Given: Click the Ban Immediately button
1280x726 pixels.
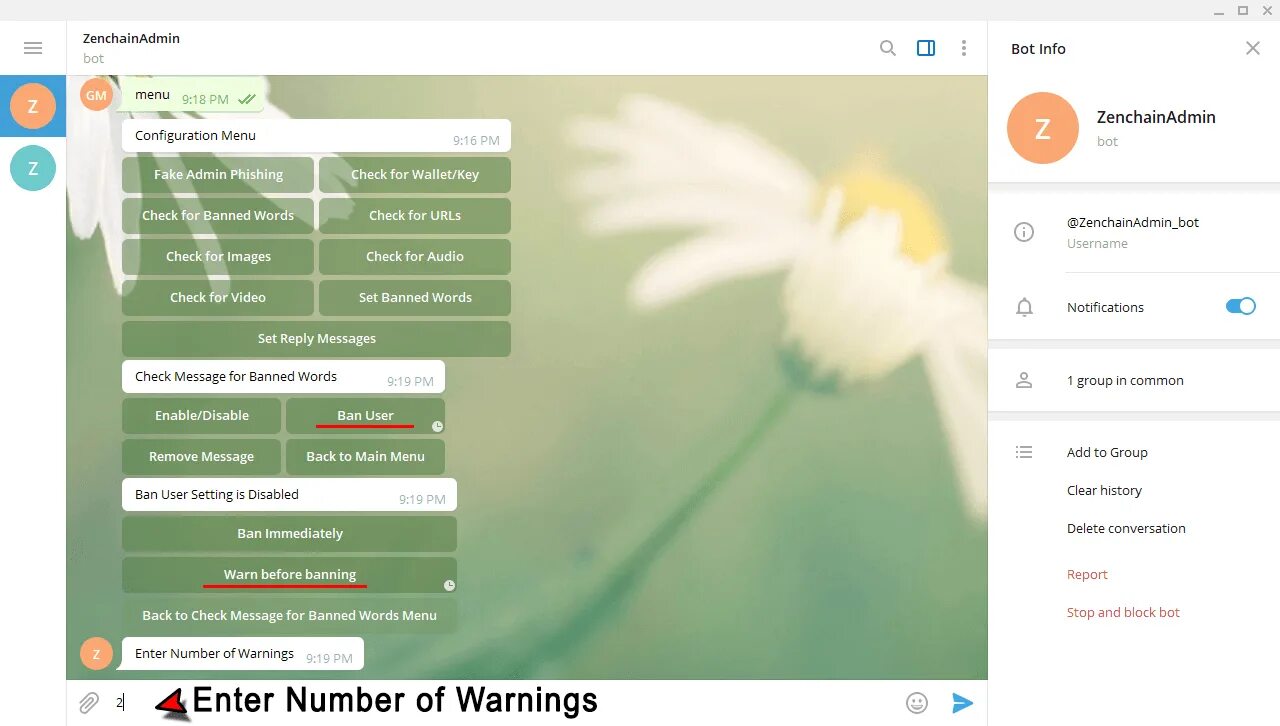Looking at the screenshot, I should tap(290, 533).
